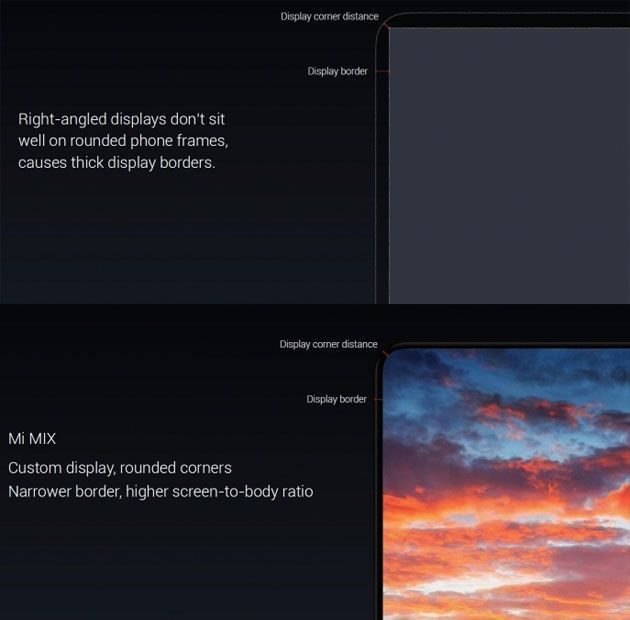
Task: Click the dotted vertical guide line in upper panel
Action: [376, 200]
